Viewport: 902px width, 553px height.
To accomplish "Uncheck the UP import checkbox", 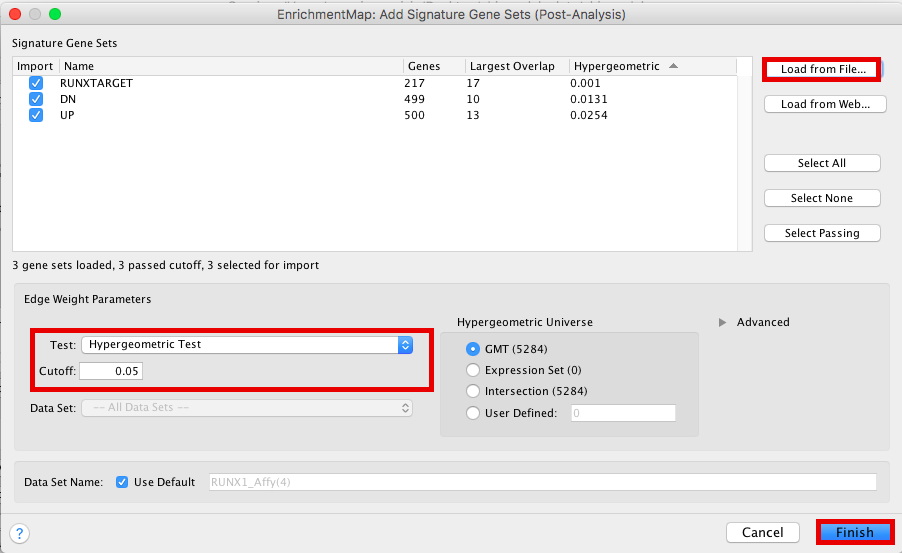I will click(36, 115).
